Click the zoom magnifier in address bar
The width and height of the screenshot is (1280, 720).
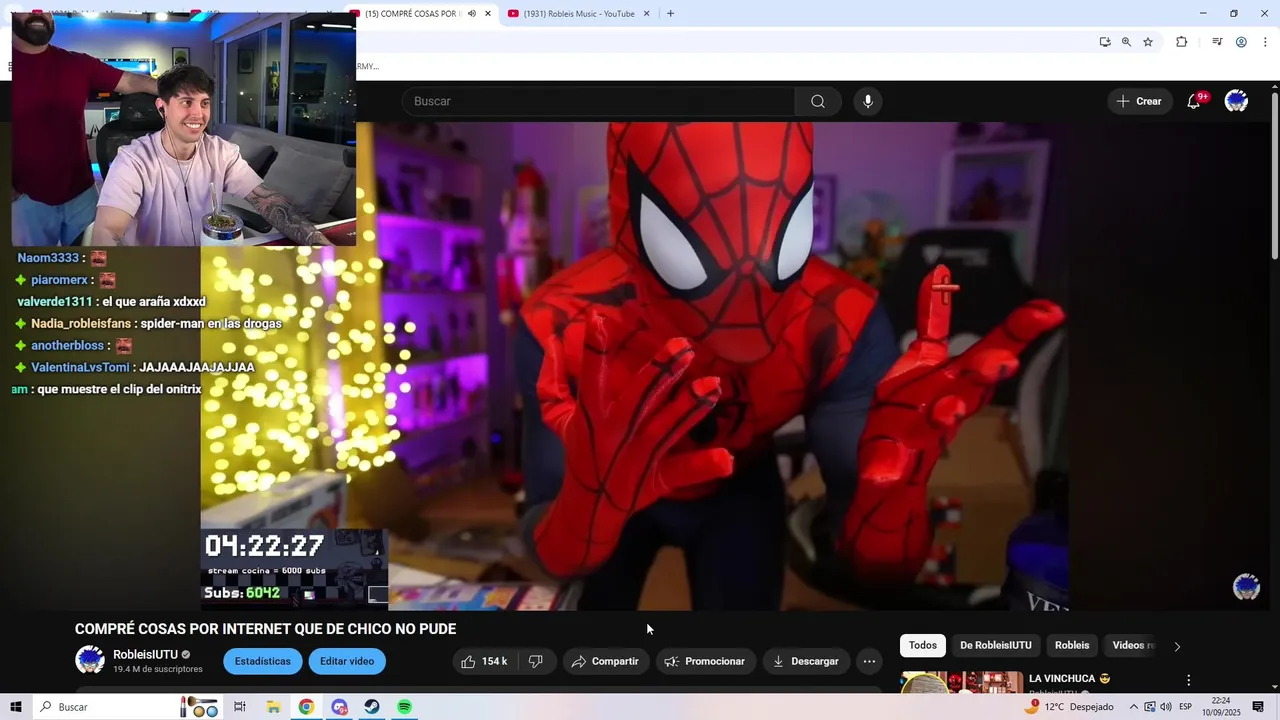coord(1126,42)
